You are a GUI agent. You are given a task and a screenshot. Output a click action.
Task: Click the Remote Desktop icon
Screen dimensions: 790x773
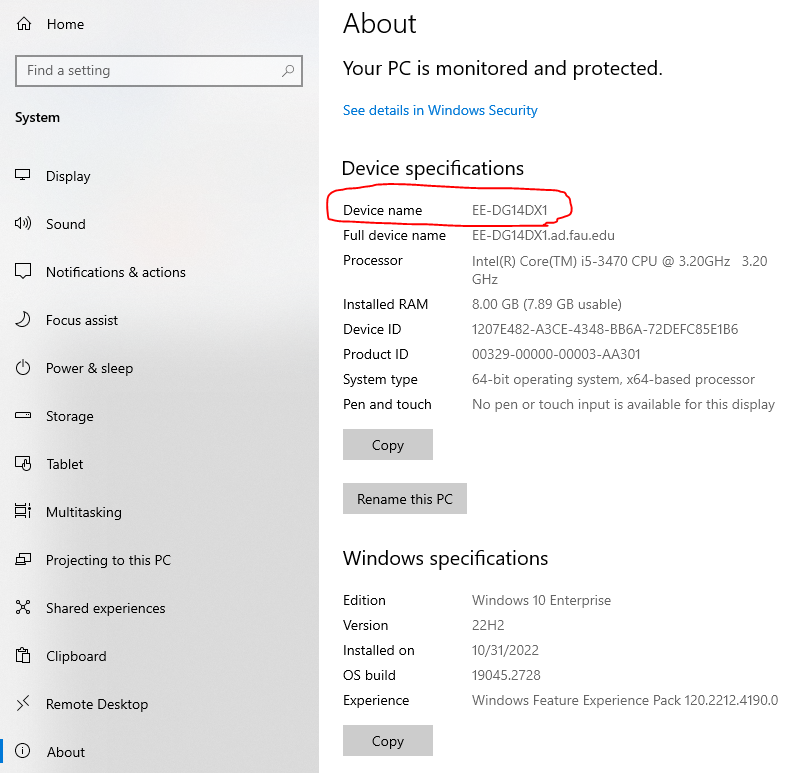tap(23, 704)
